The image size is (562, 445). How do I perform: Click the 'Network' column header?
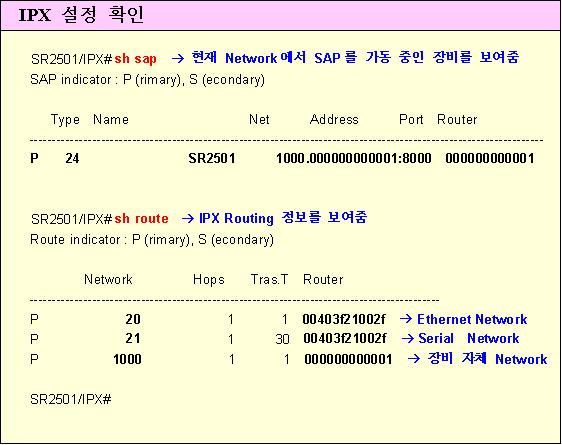click(x=108, y=279)
